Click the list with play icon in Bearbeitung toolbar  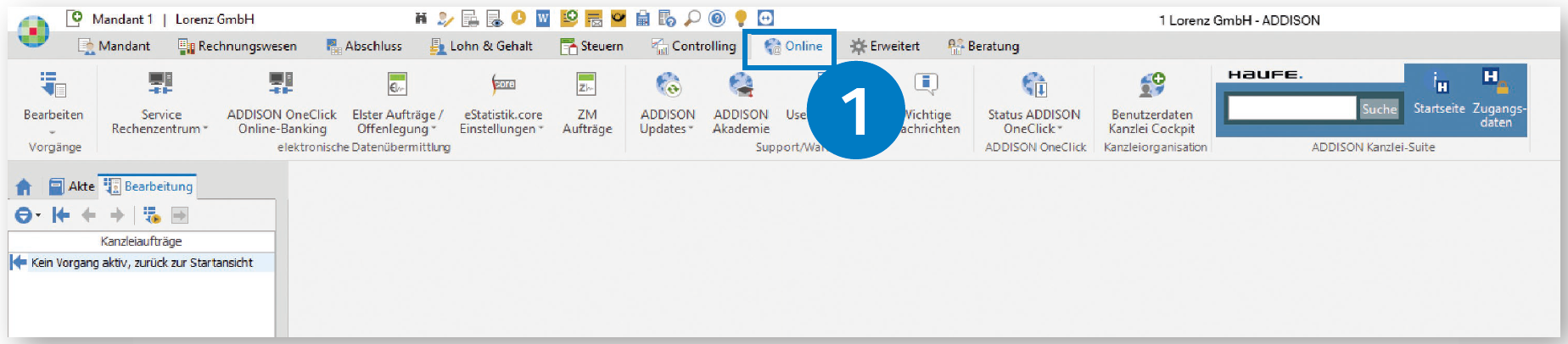tap(152, 215)
